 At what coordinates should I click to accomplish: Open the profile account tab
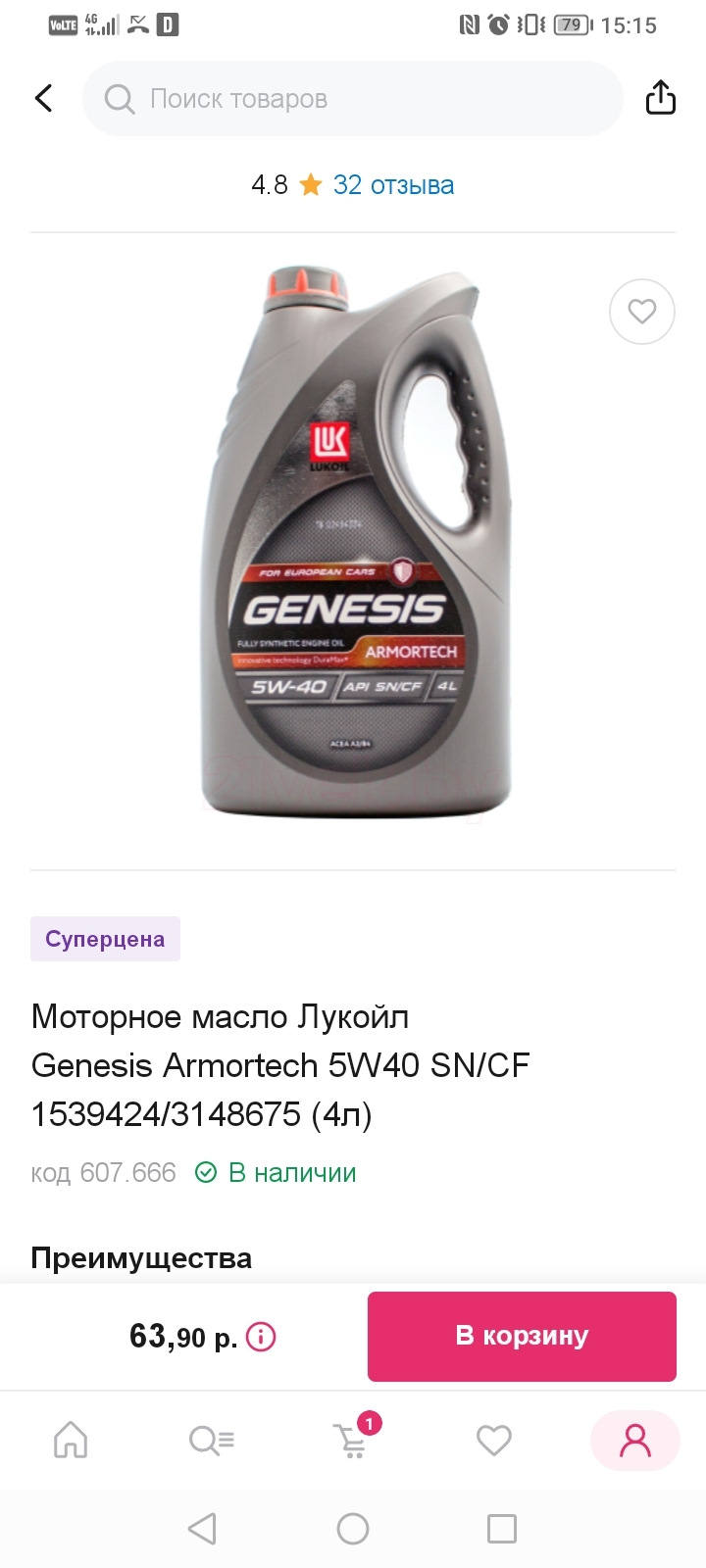pyautogui.click(x=635, y=1441)
